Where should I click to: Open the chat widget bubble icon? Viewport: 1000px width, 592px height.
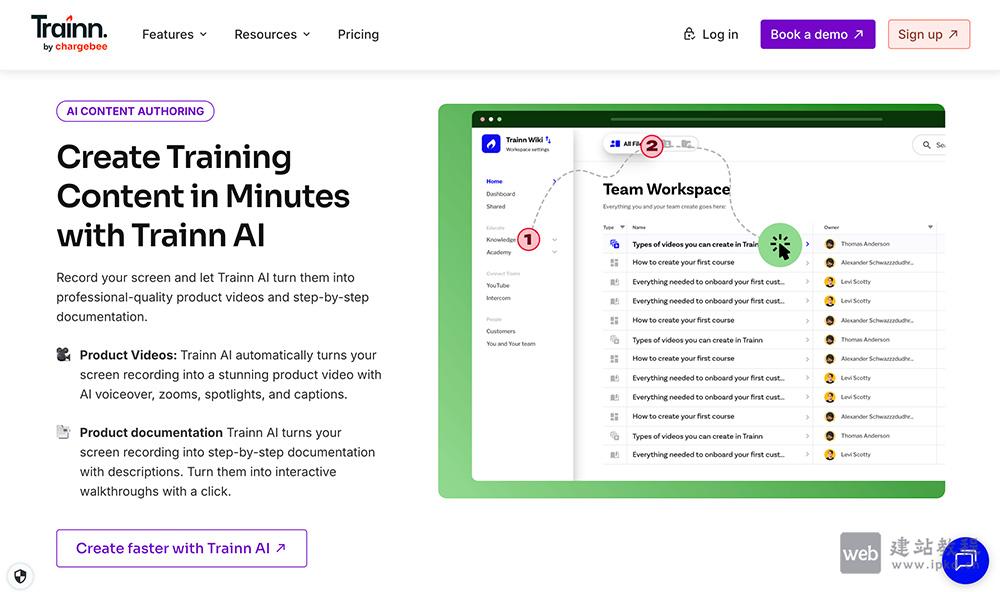pyautogui.click(x=965, y=561)
